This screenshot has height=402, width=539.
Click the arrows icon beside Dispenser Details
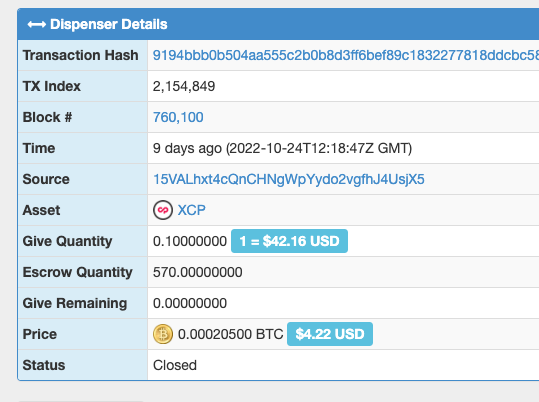click(37, 24)
